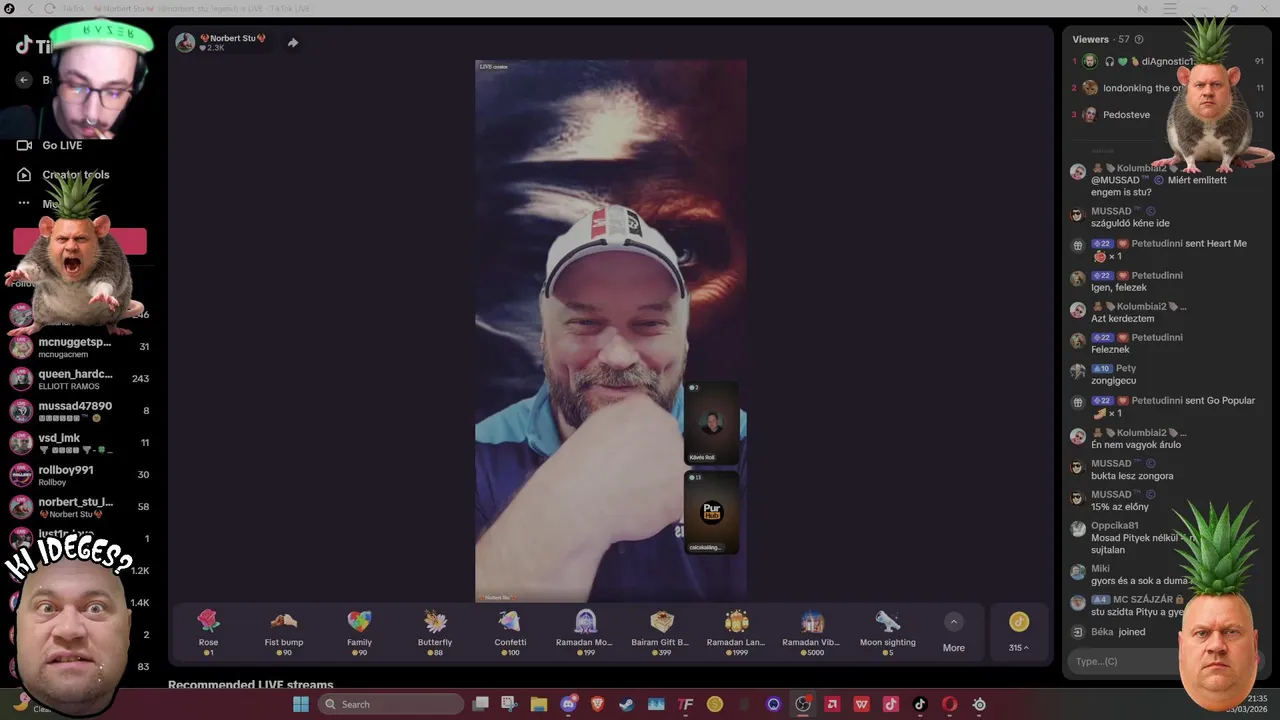
Task: Send a Fist bump gift
Action: pyautogui.click(x=284, y=632)
